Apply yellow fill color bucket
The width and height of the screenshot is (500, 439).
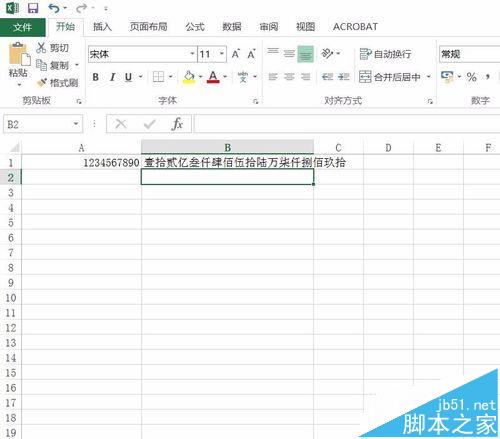coord(189,77)
